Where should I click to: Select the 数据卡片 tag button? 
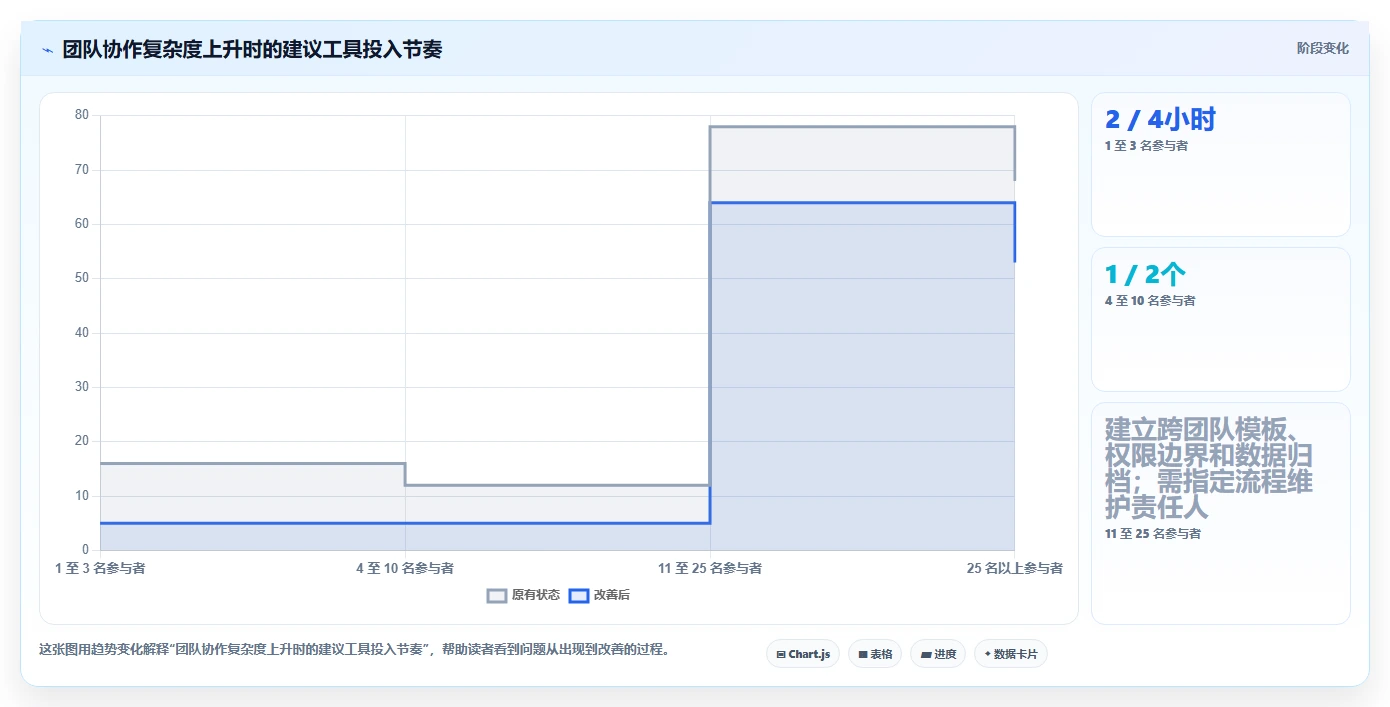(1011, 654)
